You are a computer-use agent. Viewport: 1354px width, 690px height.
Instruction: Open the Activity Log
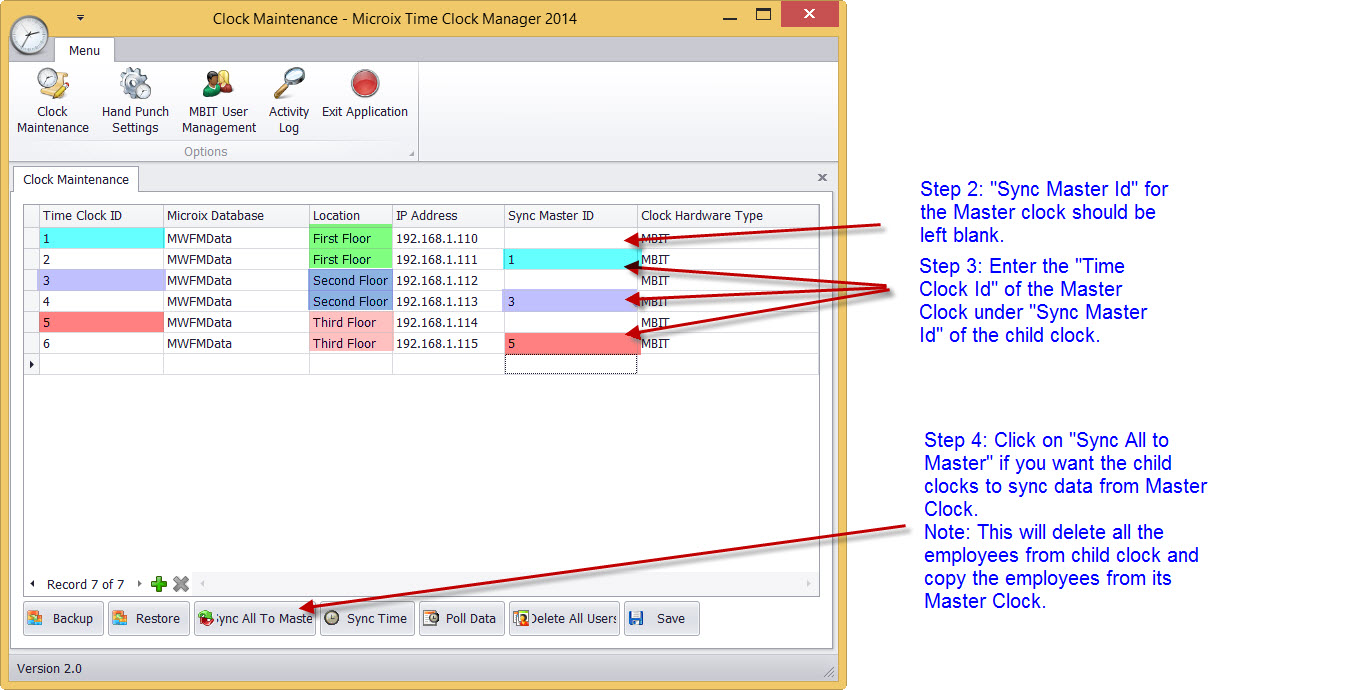tap(289, 101)
